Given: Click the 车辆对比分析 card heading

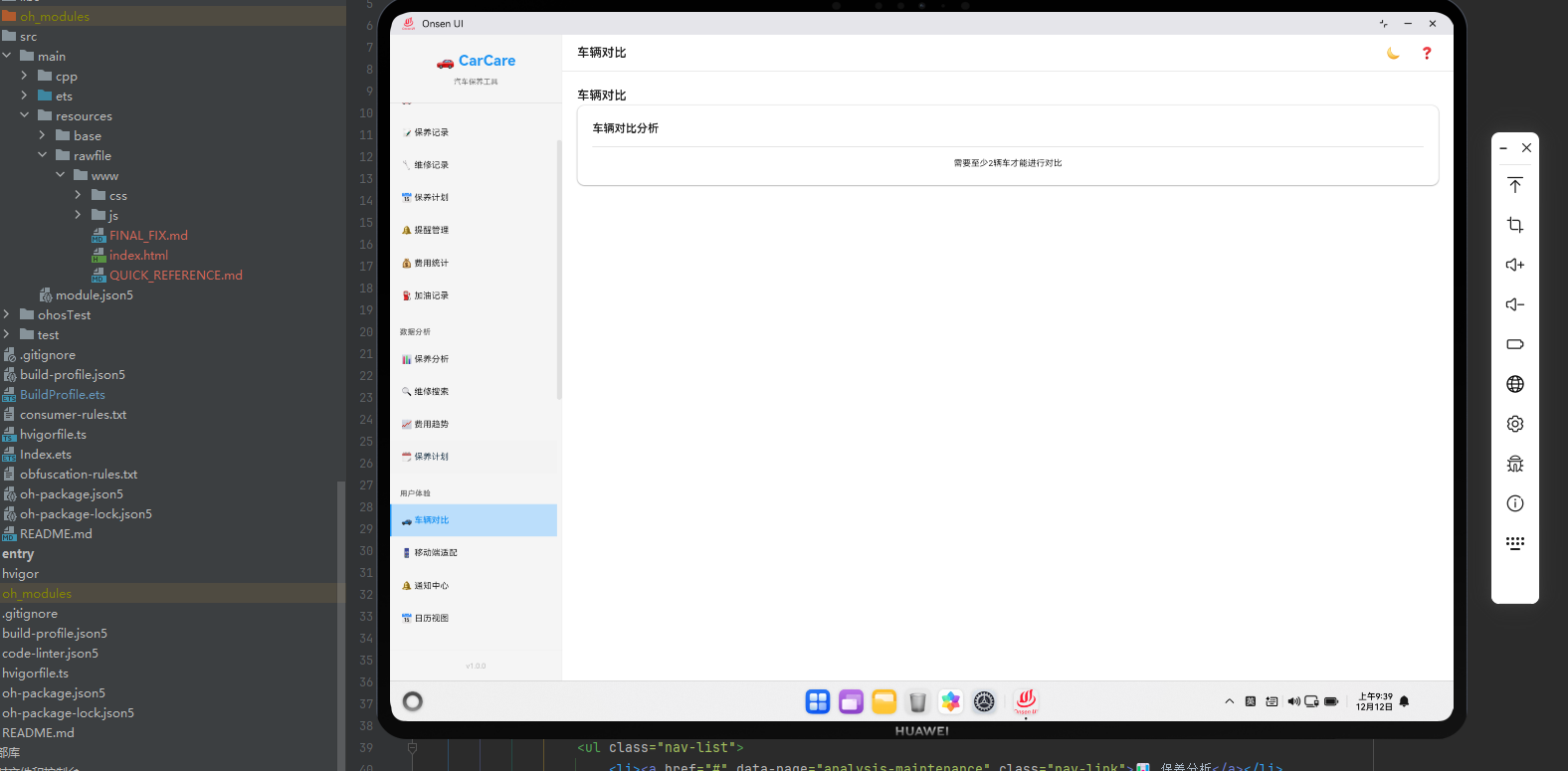Looking at the screenshot, I should pos(626,128).
